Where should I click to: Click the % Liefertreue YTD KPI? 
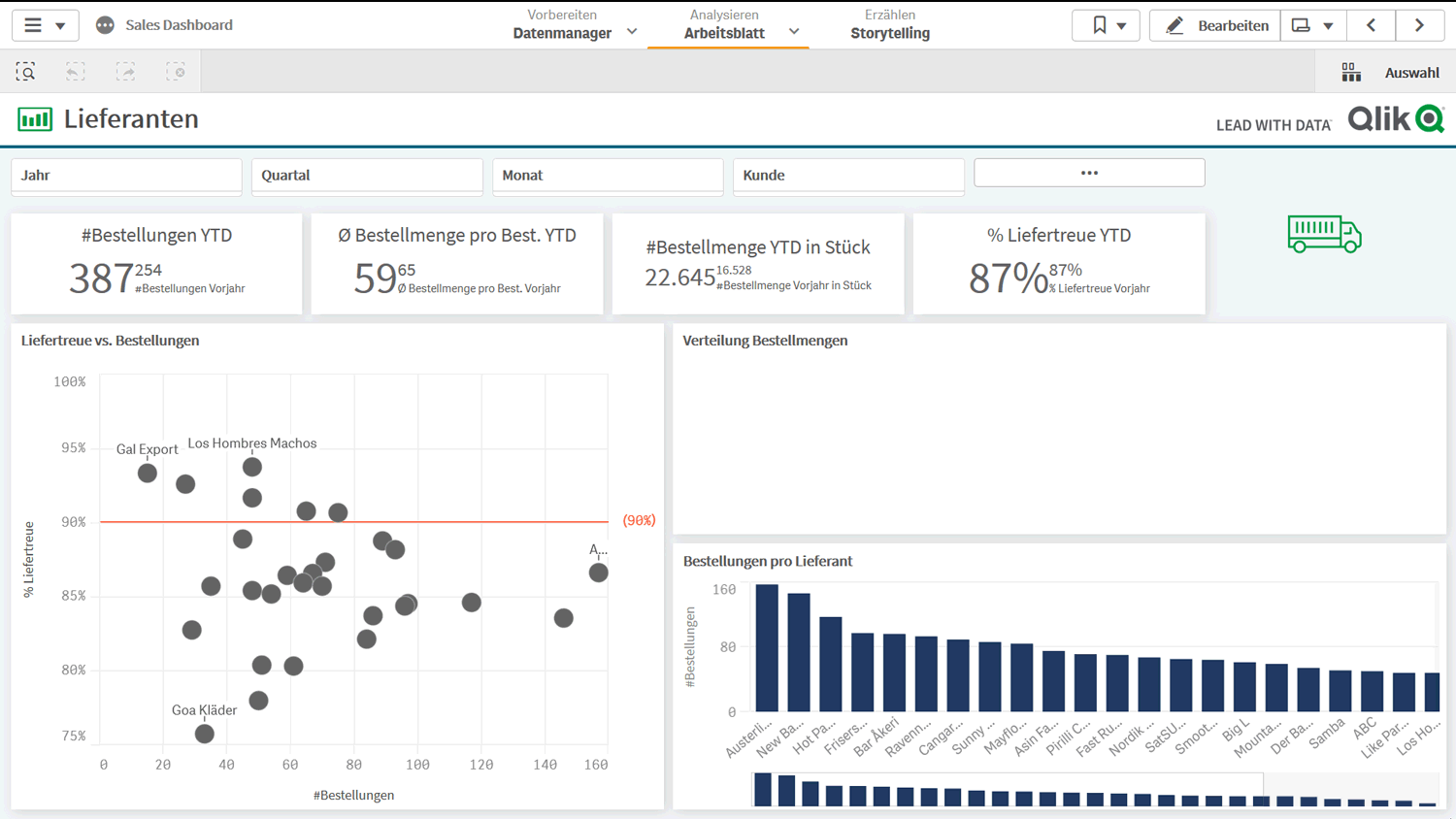click(1059, 263)
